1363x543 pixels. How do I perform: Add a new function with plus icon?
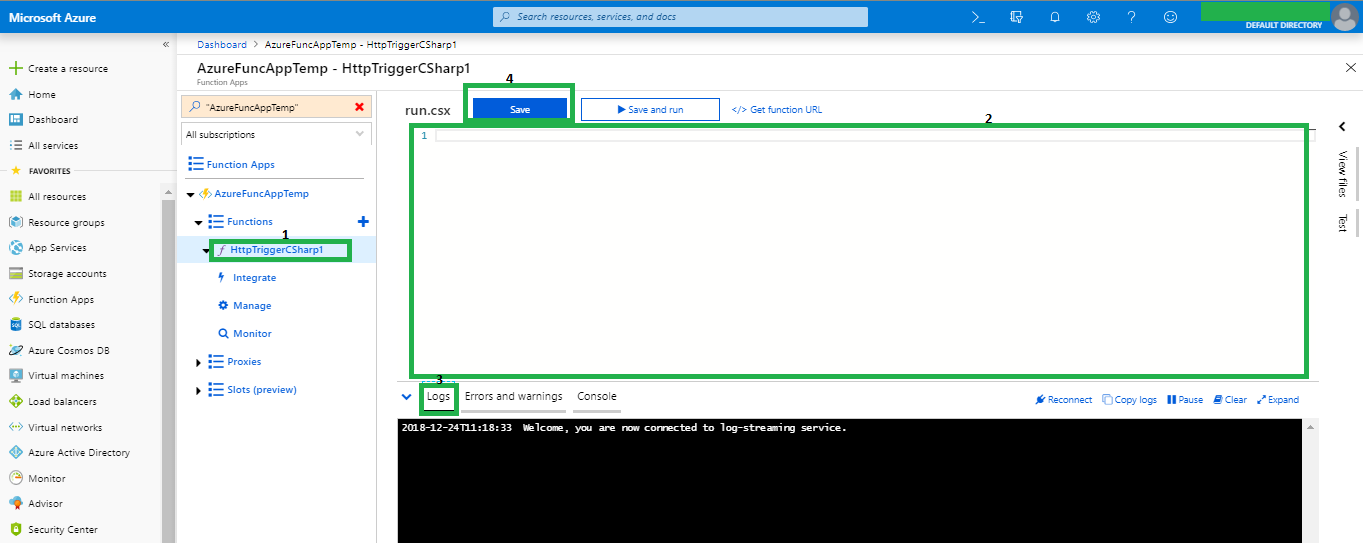(x=363, y=222)
